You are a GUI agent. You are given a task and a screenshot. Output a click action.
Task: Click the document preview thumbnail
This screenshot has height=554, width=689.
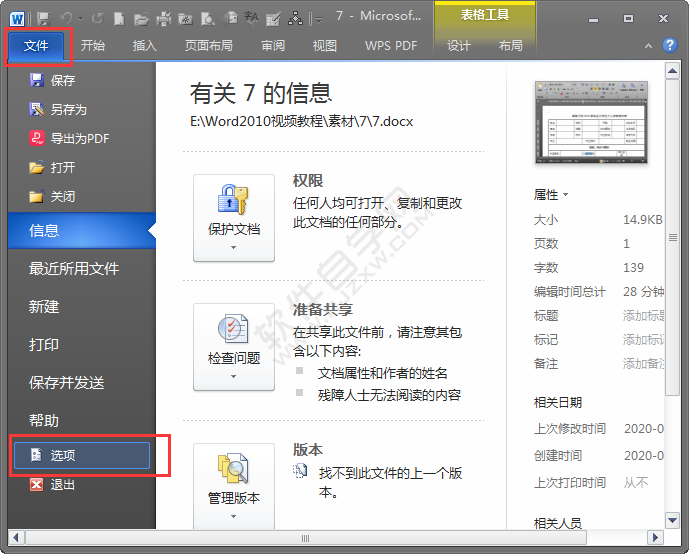591,123
